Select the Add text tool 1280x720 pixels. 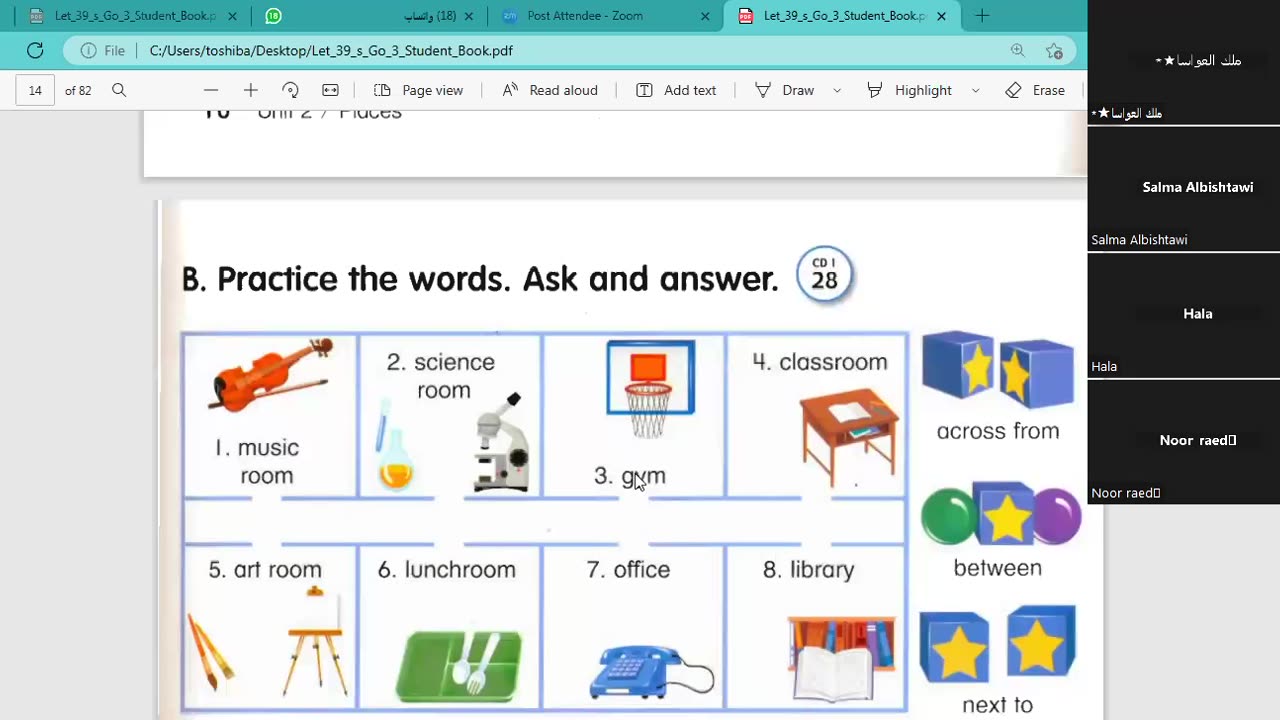(x=676, y=90)
